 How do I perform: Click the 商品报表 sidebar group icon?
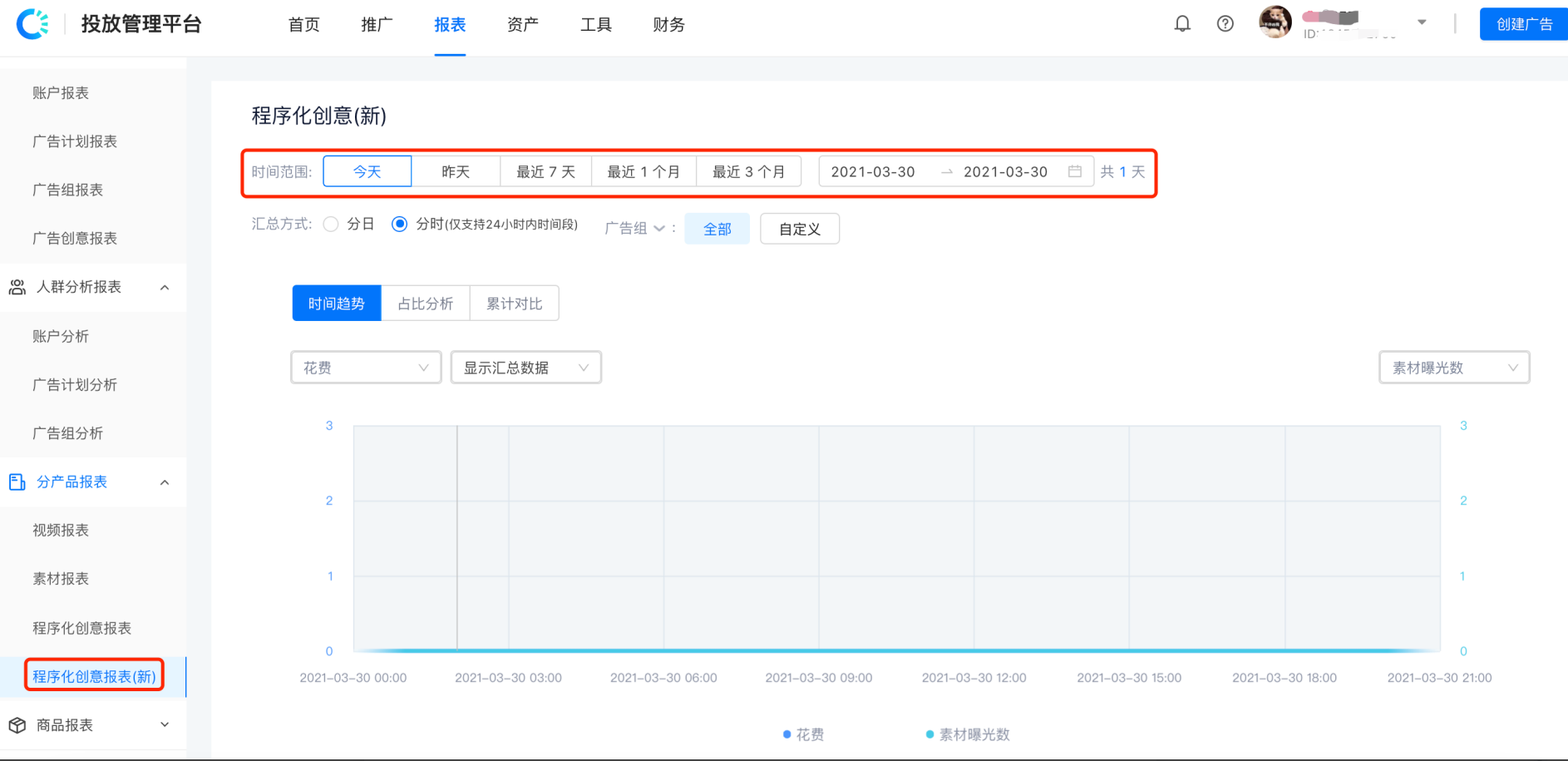coord(17,724)
